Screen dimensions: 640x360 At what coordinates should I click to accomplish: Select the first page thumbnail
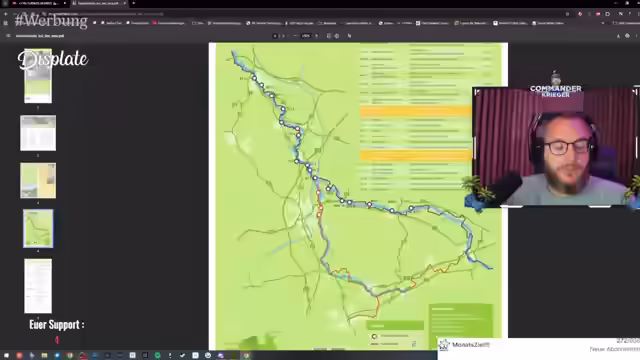click(x=38, y=76)
